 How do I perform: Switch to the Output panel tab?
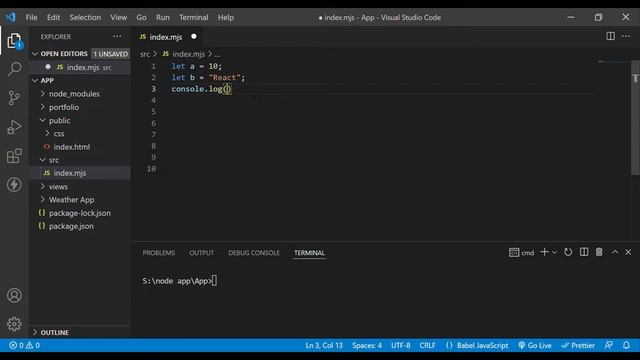pyautogui.click(x=201, y=253)
